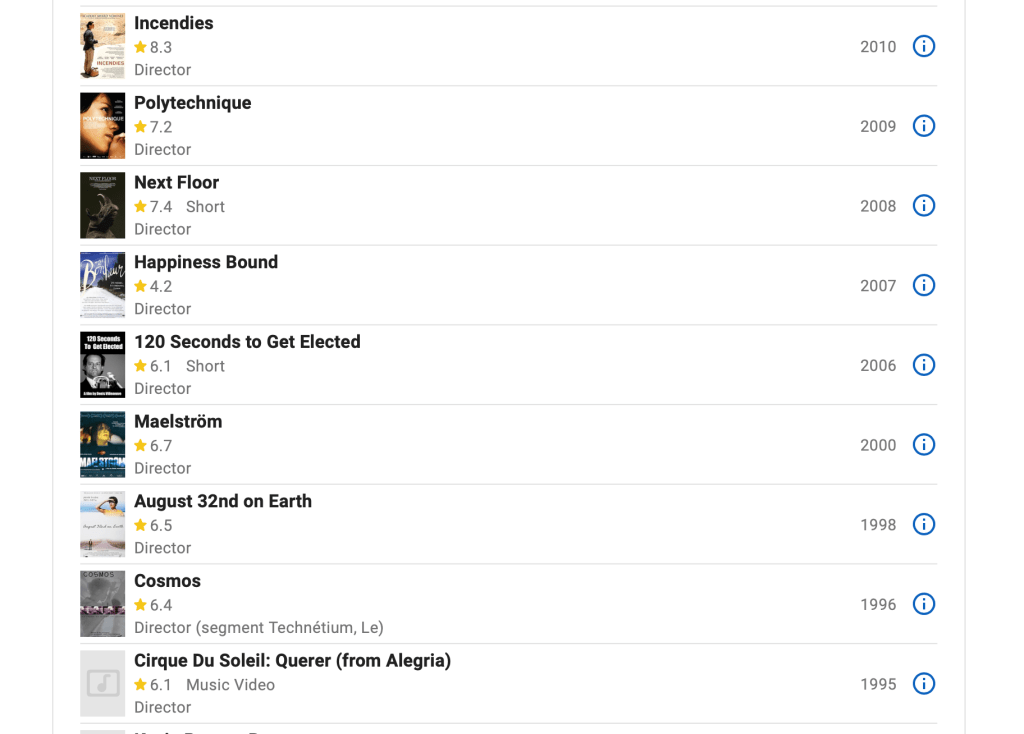Click the Cirque Du Soleil music placeholder thumbnail
Screen dimensions: 1024x734
coord(103,684)
